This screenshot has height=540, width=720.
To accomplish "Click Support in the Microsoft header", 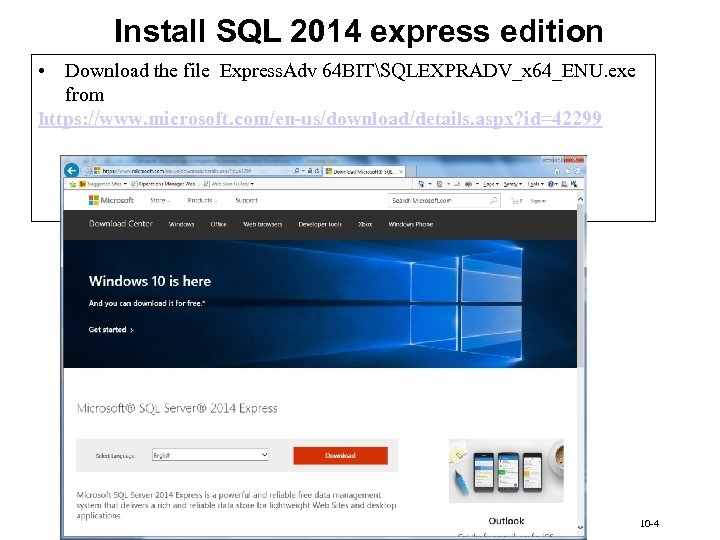I will pyautogui.click(x=247, y=200).
